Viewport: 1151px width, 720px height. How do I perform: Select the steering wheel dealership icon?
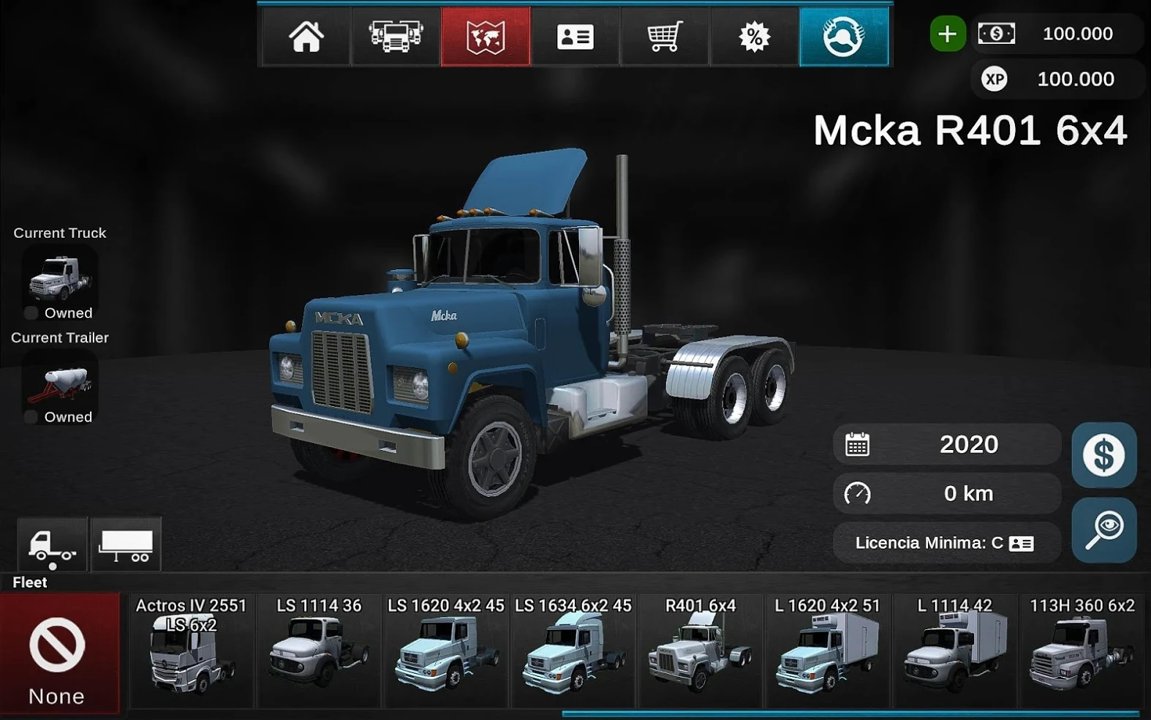(x=843, y=36)
